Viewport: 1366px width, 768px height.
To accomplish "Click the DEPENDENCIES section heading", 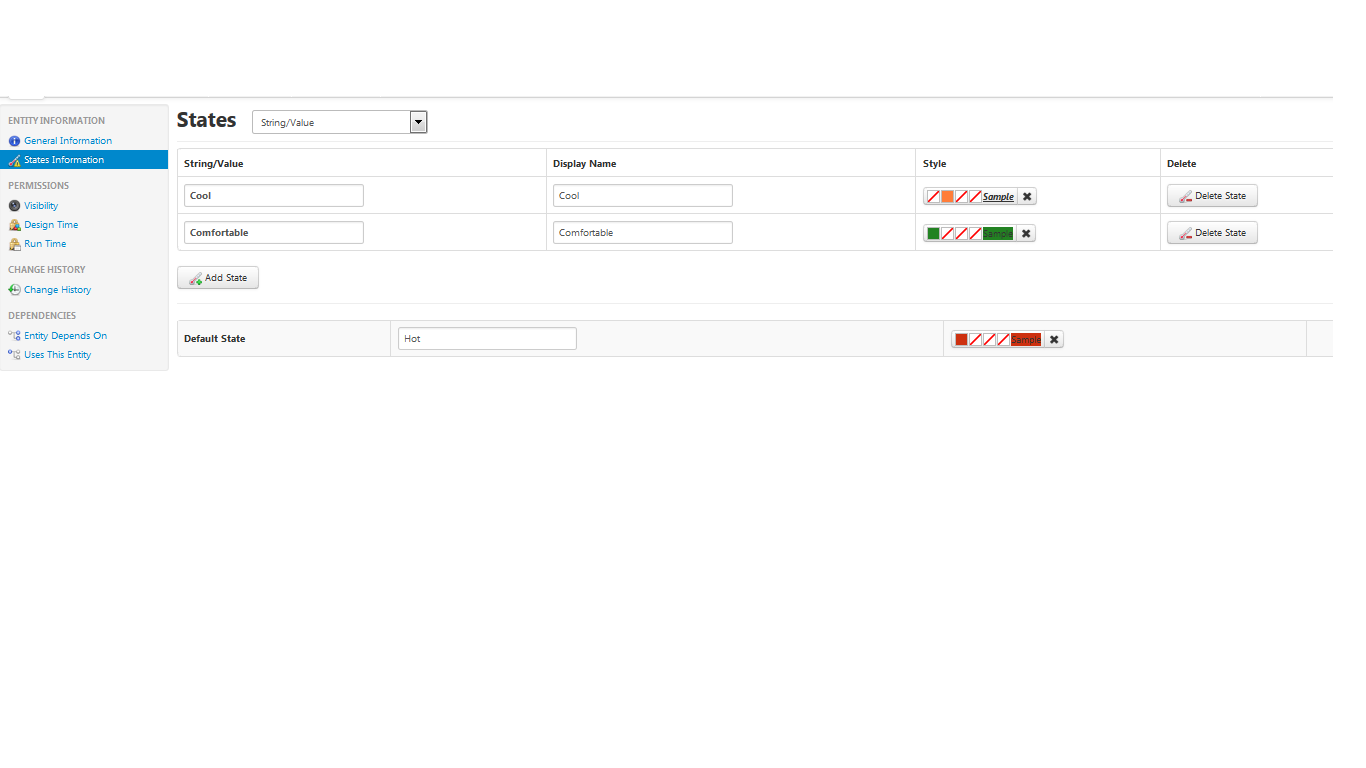I will click(x=42, y=316).
